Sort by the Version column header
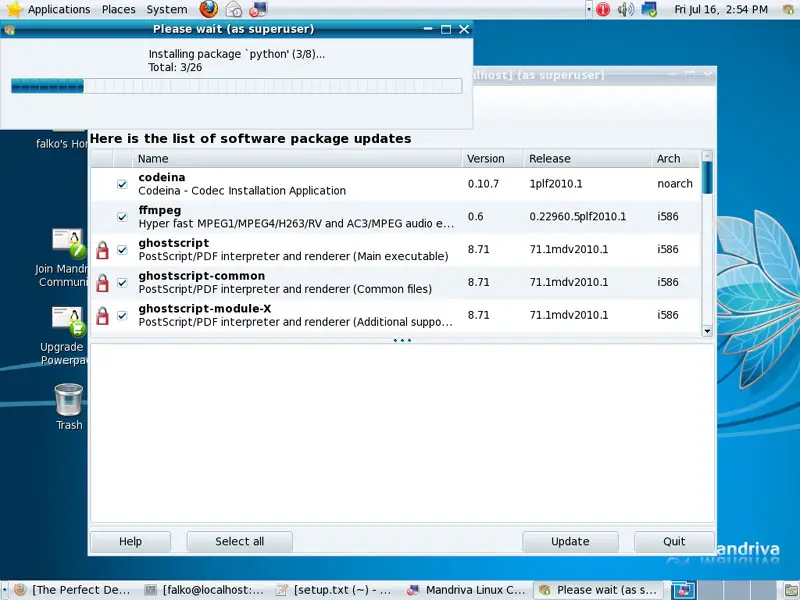Viewport: 800px width, 600px height. click(x=492, y=159)
